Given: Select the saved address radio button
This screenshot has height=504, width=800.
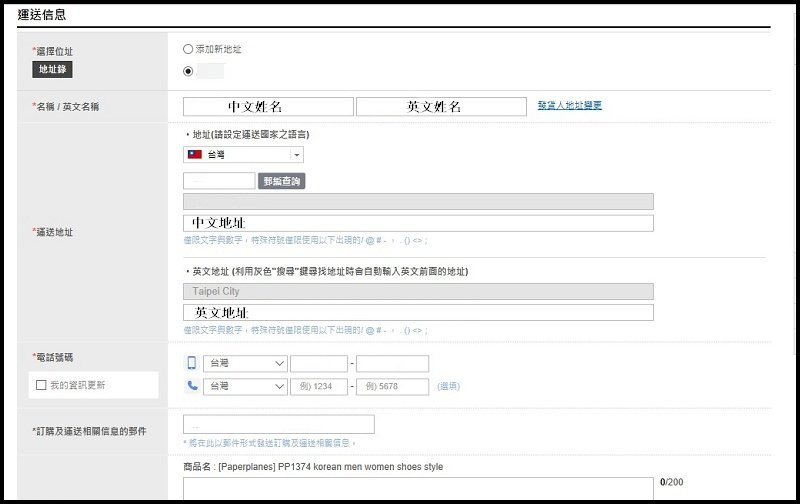Looking at the screenshot, I should [x=188, y=71].
